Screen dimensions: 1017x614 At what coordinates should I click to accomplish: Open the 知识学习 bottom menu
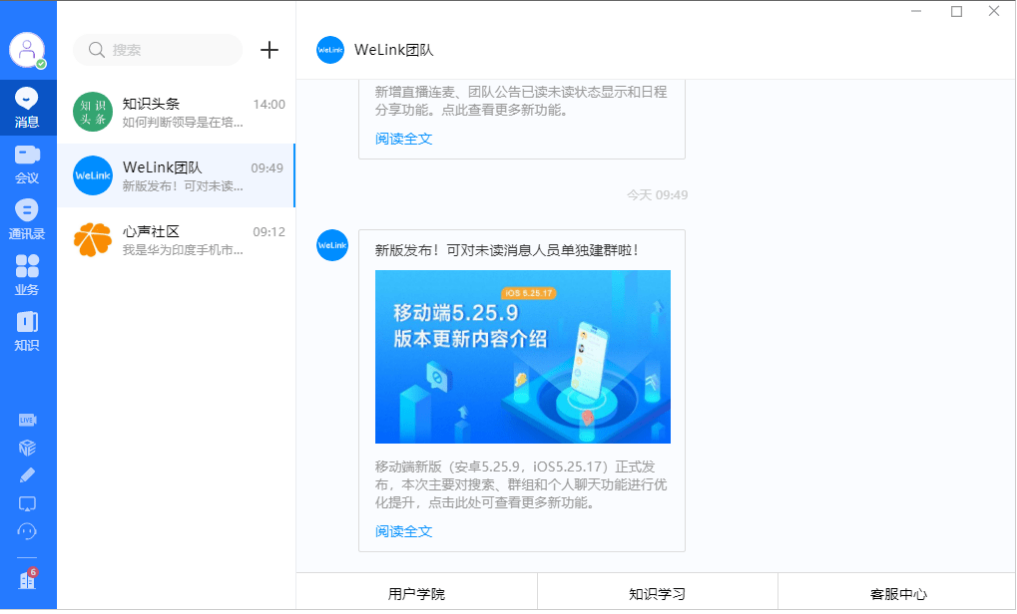[657, 593]
